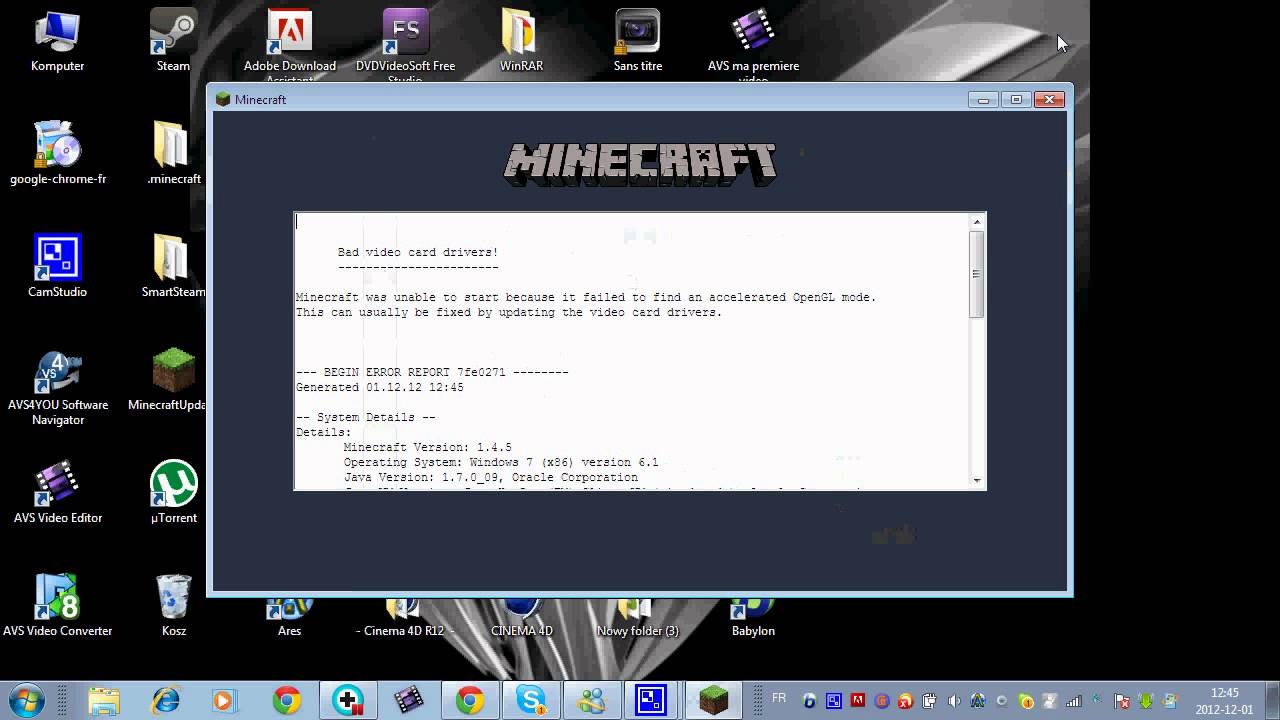Viewport: 1280px width, 720px height.
Task: Switch to the Windows Live Messenger taskbar button
Action: click(x=592, y=700)
